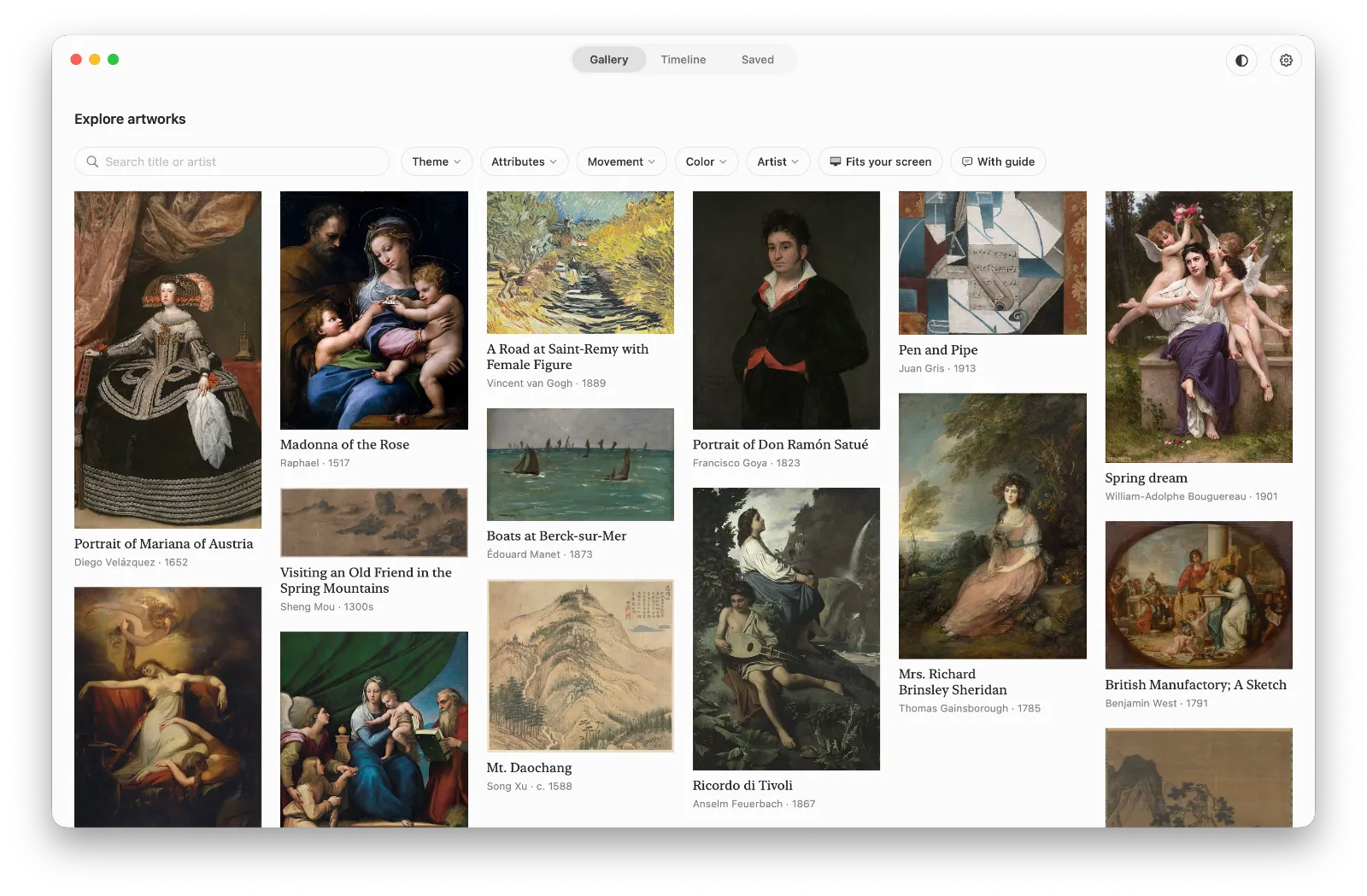View A Road at Saint-Remy painting
Viewport: 1367px width, 896px height.
coord(580,262)
